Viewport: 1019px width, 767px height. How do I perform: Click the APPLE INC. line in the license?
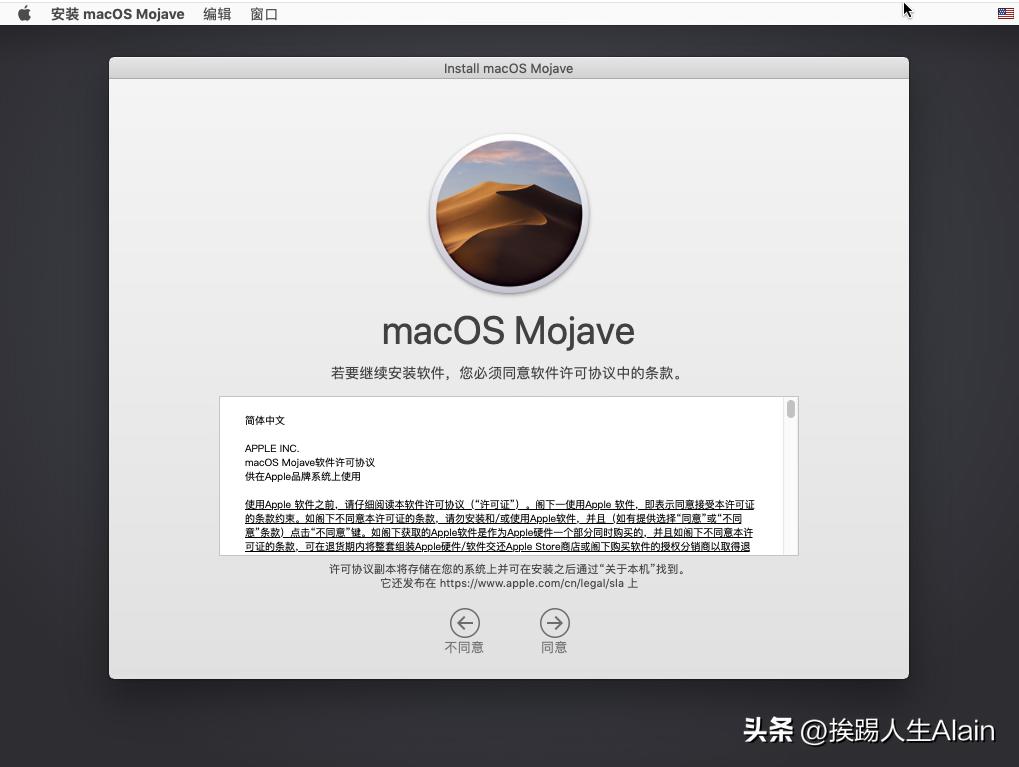[x=271, y=448]
